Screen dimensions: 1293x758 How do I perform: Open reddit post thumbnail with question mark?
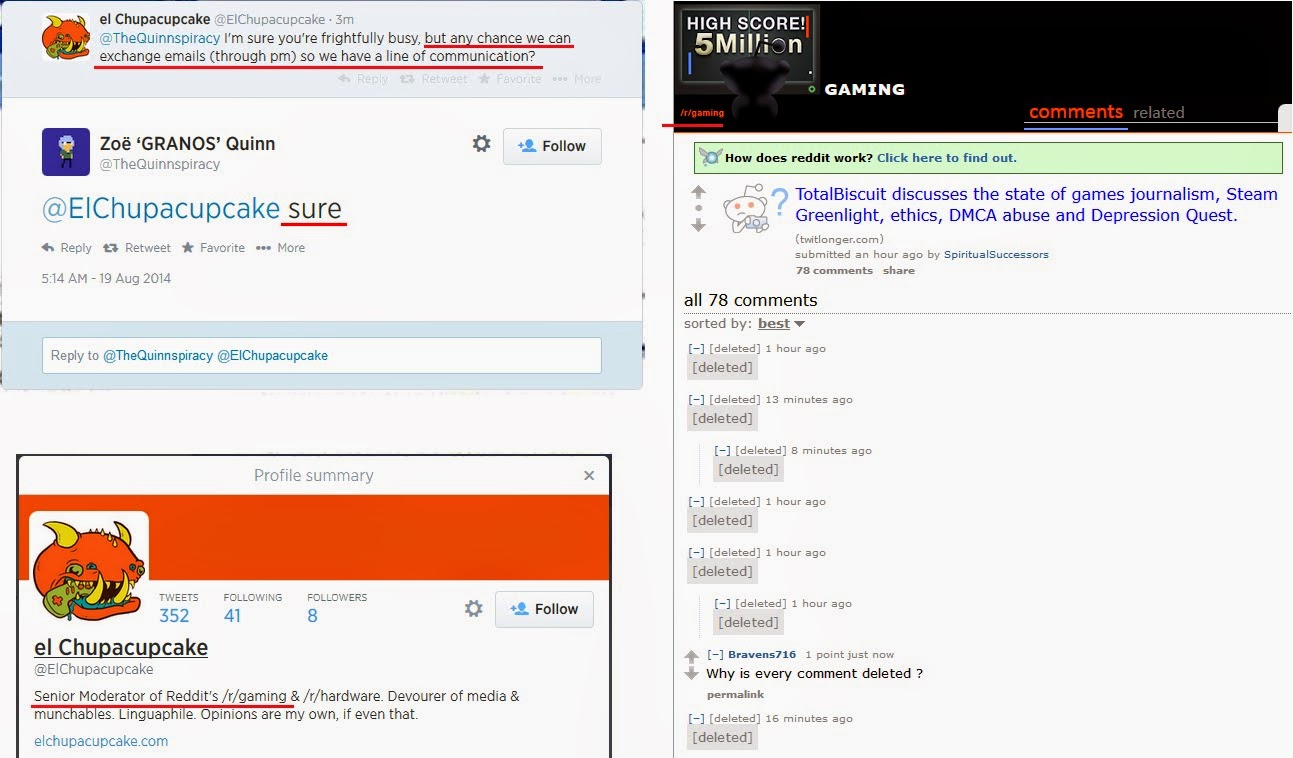coord(755,208)
